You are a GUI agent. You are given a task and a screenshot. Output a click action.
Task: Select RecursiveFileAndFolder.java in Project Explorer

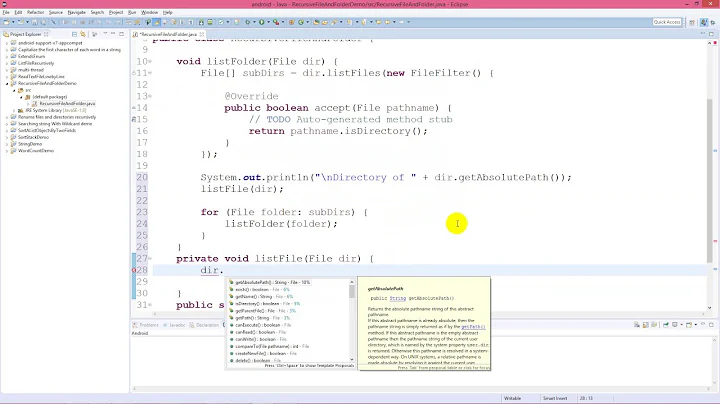click(67, 103)
